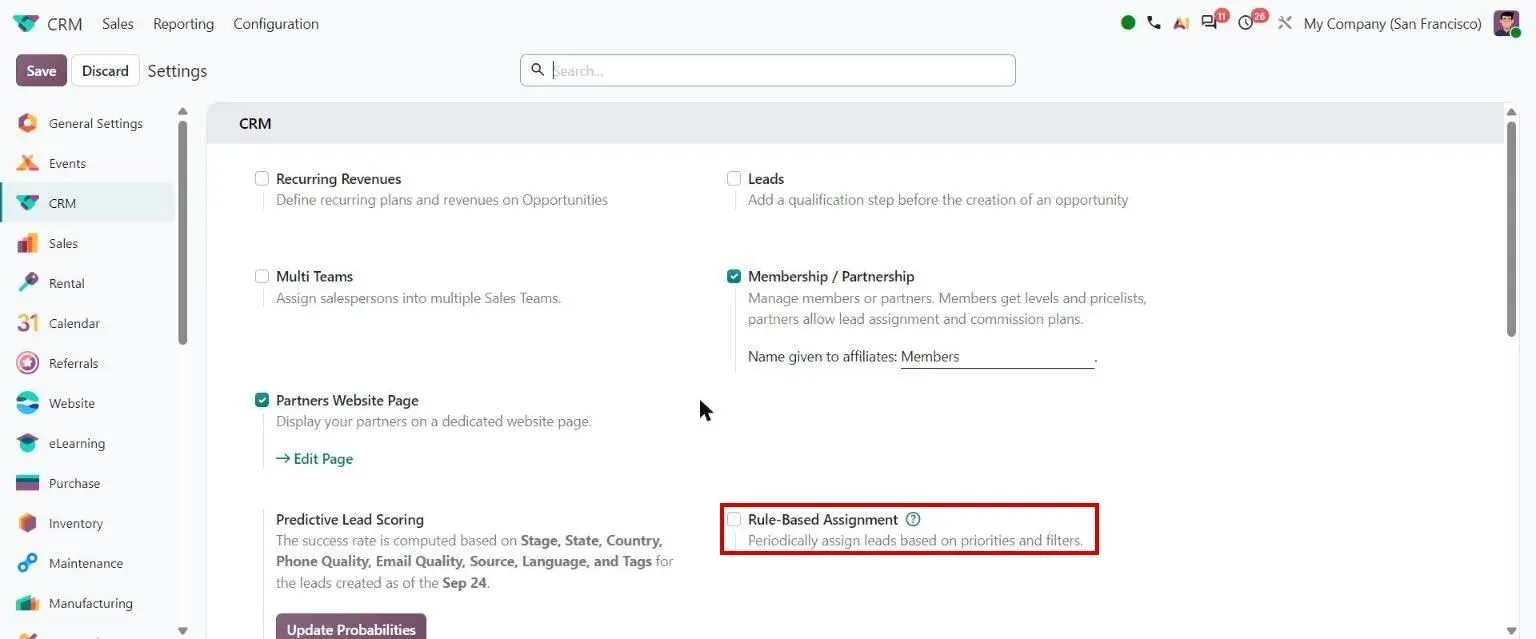Open the AI assistant icon
Viewport: 1536px width, 639px height.
tap(1181, 23)
